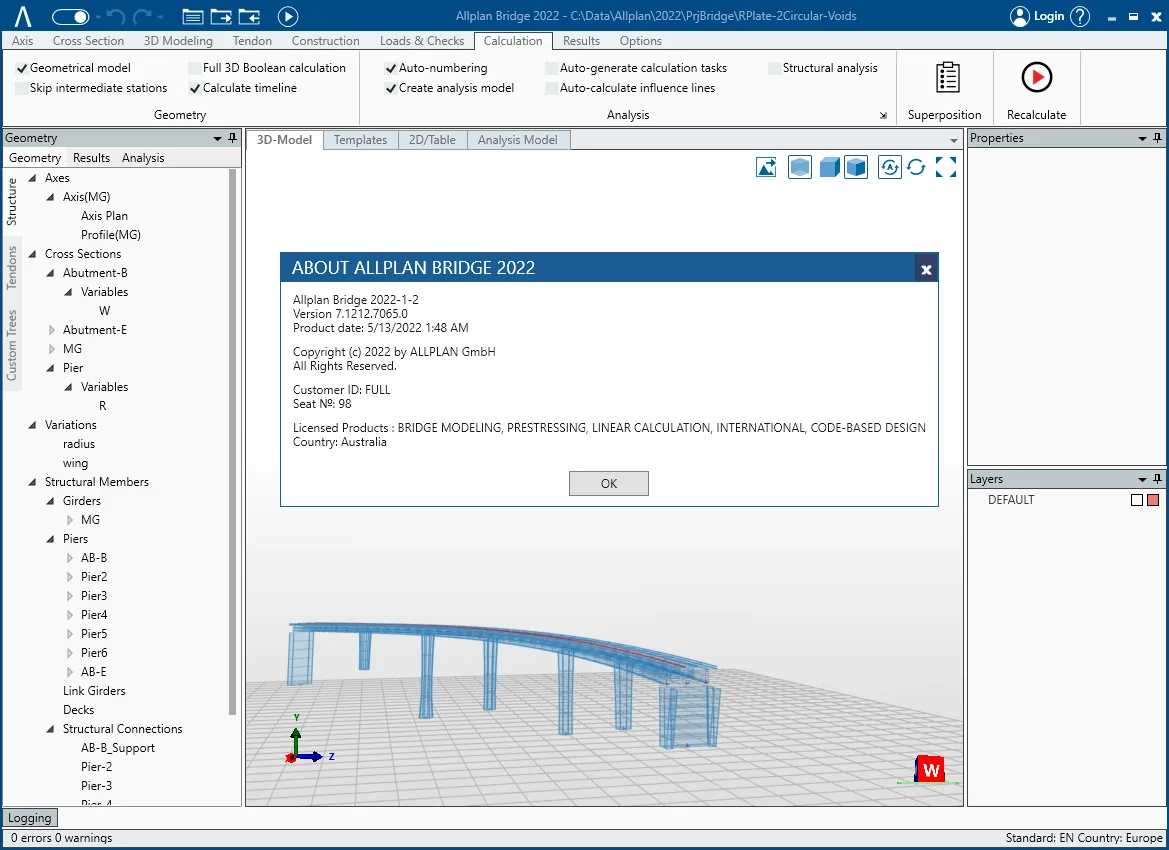Collapse the Structural Members node
Screen dimensions: 1169x850
(x=32, y=482)
